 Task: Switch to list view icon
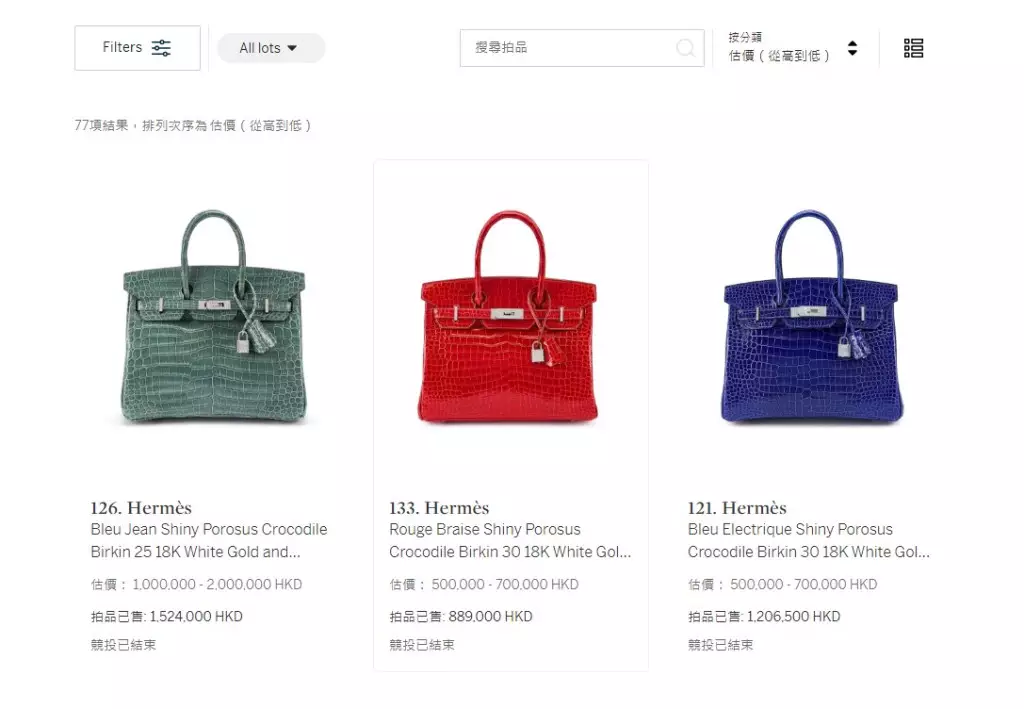coord(913,48)
